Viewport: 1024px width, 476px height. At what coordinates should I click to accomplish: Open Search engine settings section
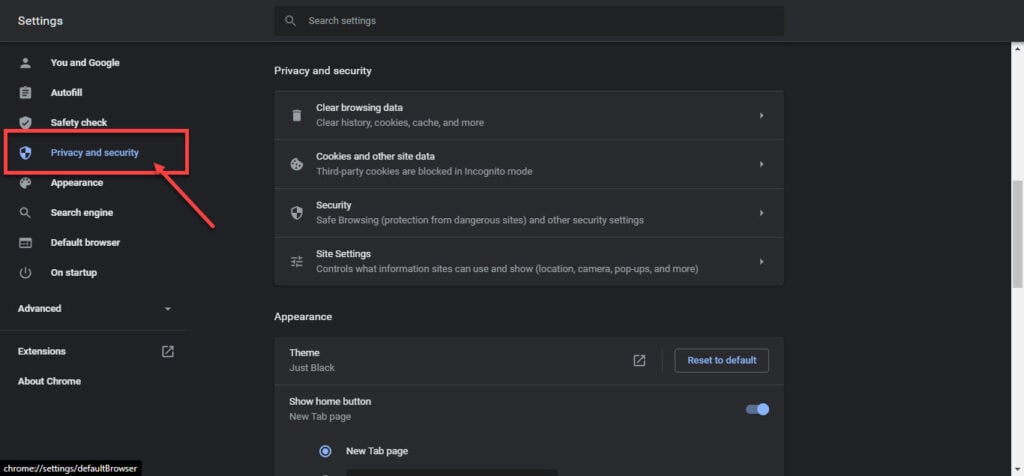82,213
